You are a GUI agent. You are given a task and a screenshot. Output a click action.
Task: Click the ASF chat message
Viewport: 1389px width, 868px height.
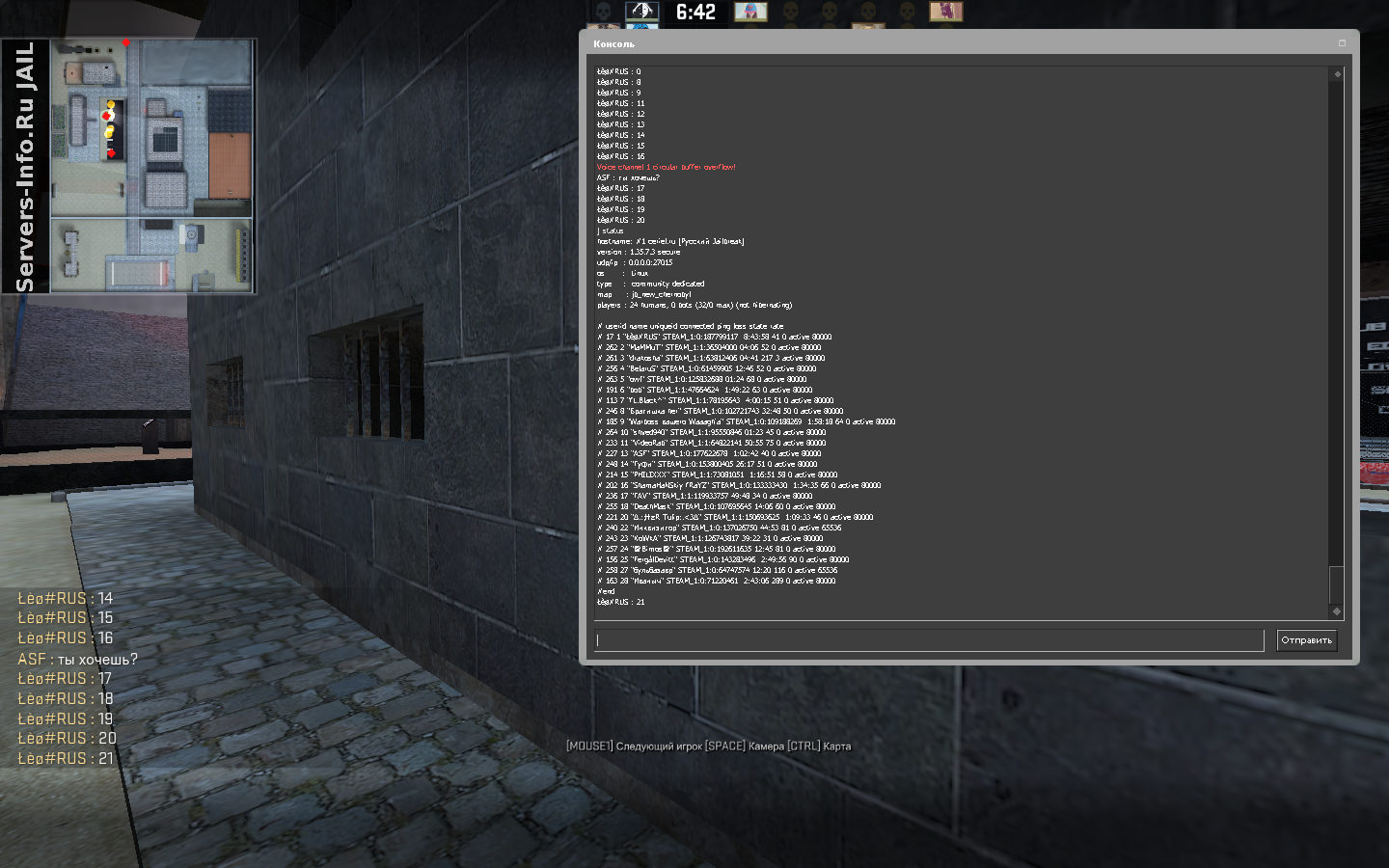pyautogui.click(x=78, y=659)
